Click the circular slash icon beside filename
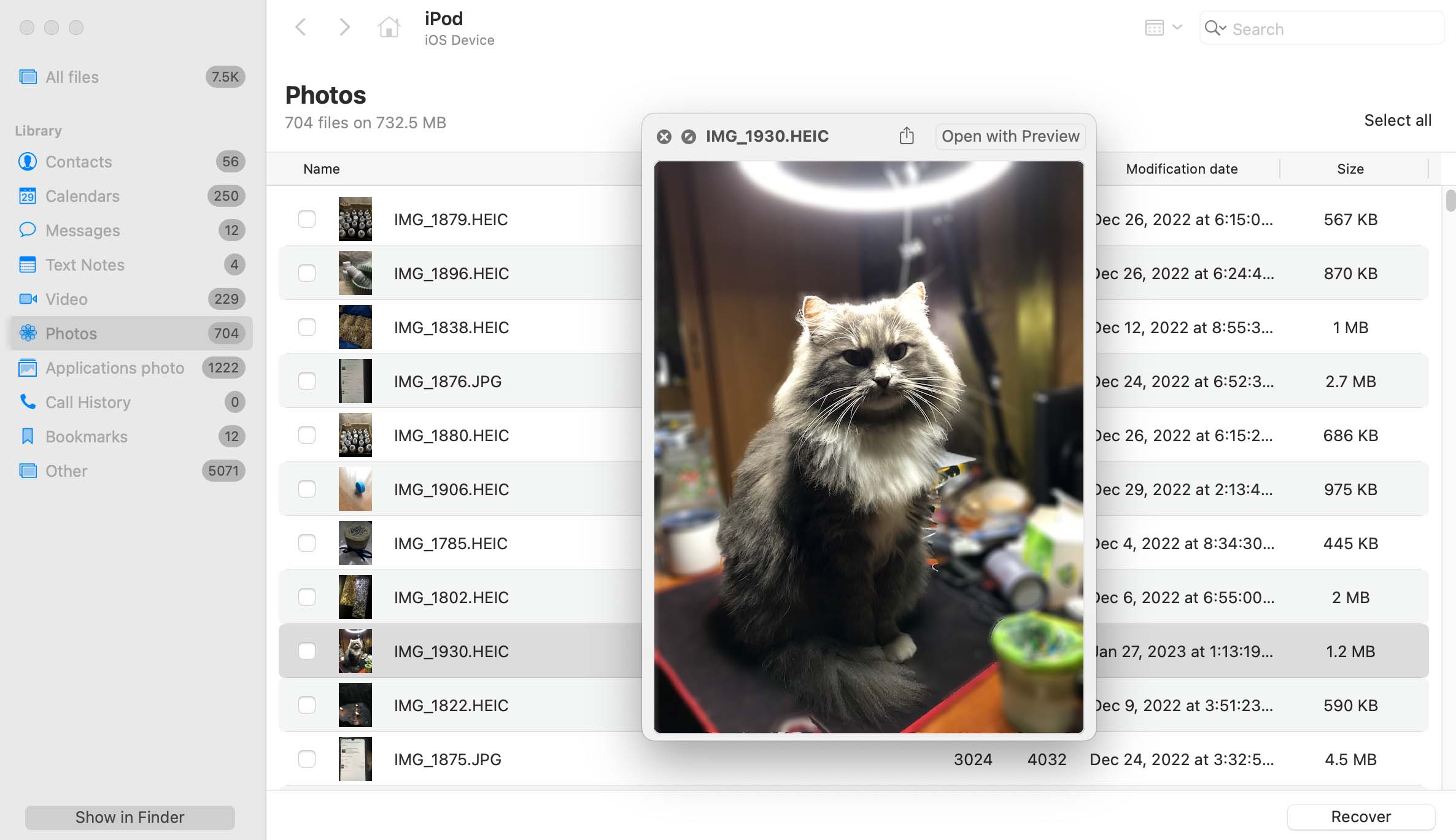The height and width of the screenshot is (840, 1456). click(x=689, y=136)
